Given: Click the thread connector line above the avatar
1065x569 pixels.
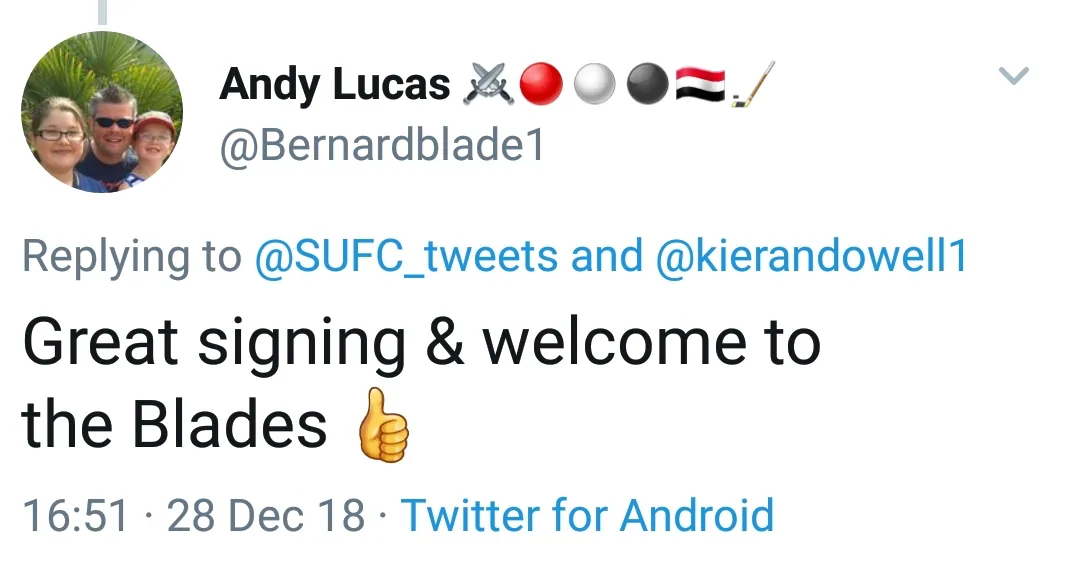Looking at the screenshot, I should pyautogui.click(x=101, y=10).
